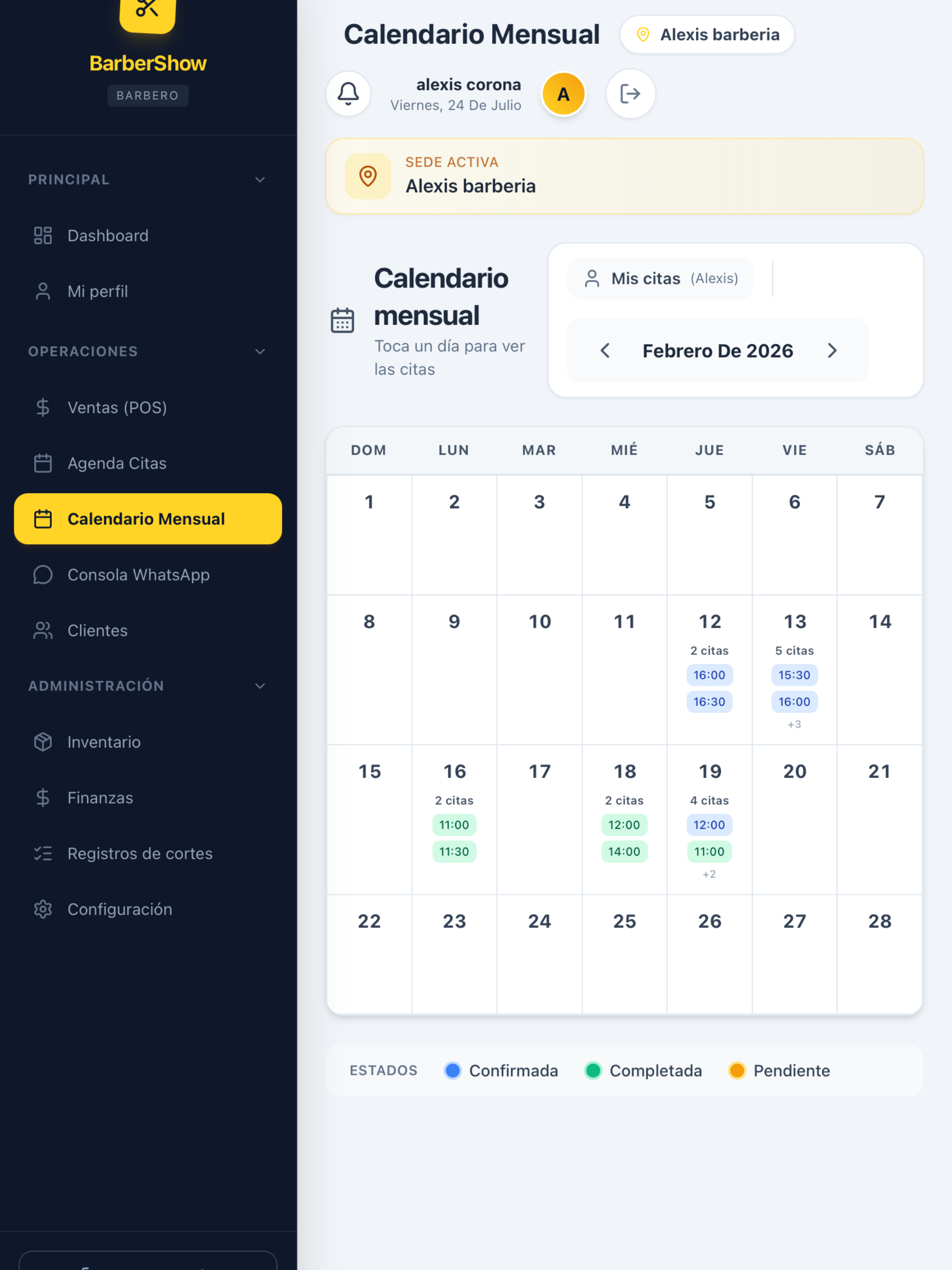Open Clientes menu item
Viewport: 952px width, 1270px height.
tap(148, 630)
